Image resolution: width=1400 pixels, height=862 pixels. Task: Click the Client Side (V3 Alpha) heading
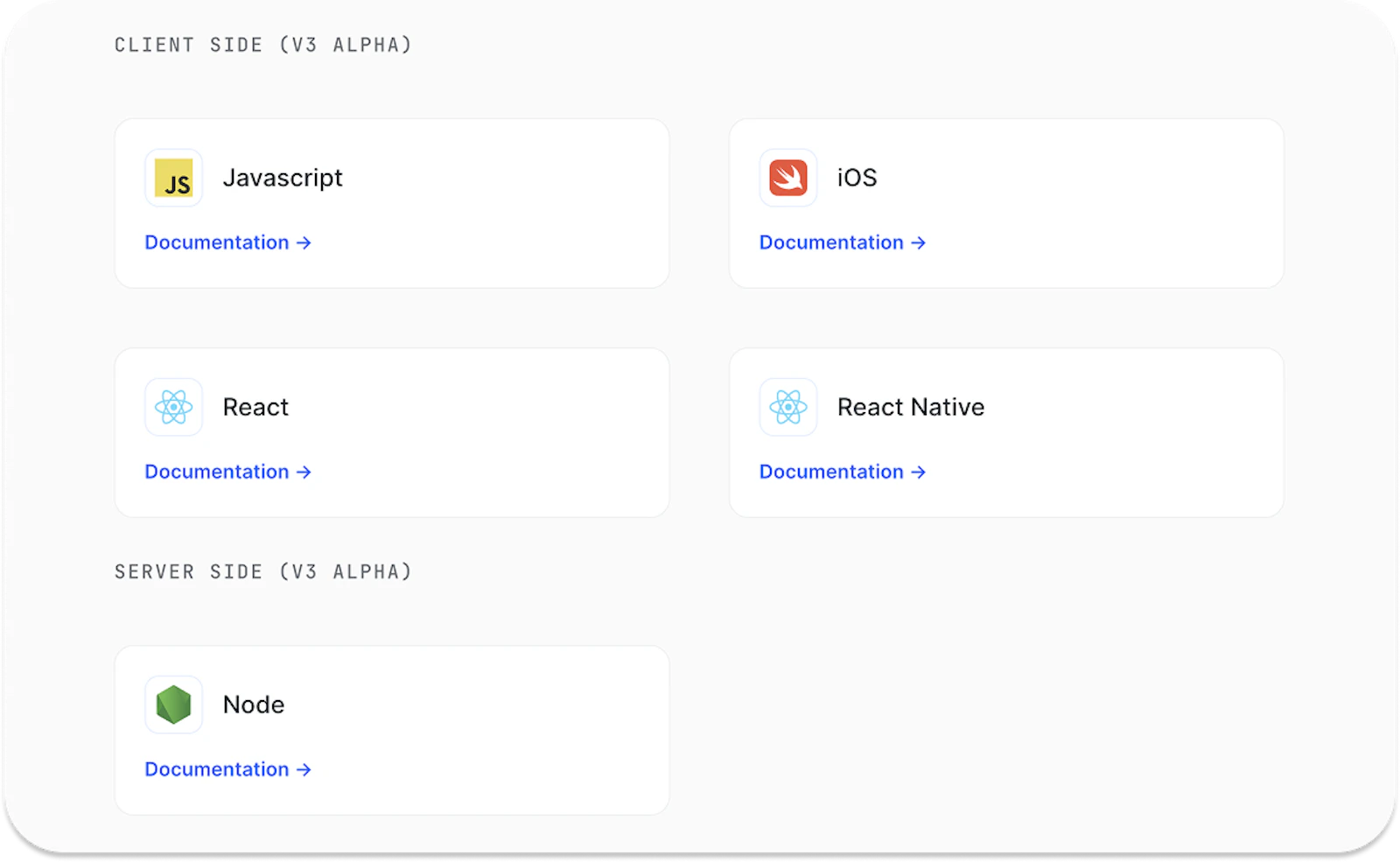(x=262, y=45)
